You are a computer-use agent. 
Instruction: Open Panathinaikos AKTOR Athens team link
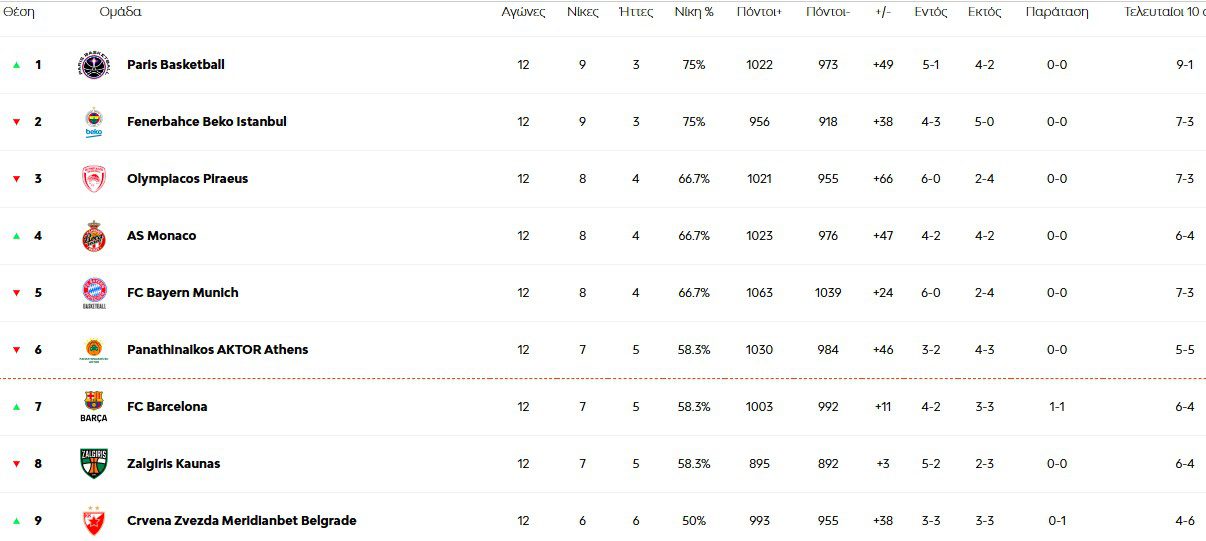tap(217, 350)
